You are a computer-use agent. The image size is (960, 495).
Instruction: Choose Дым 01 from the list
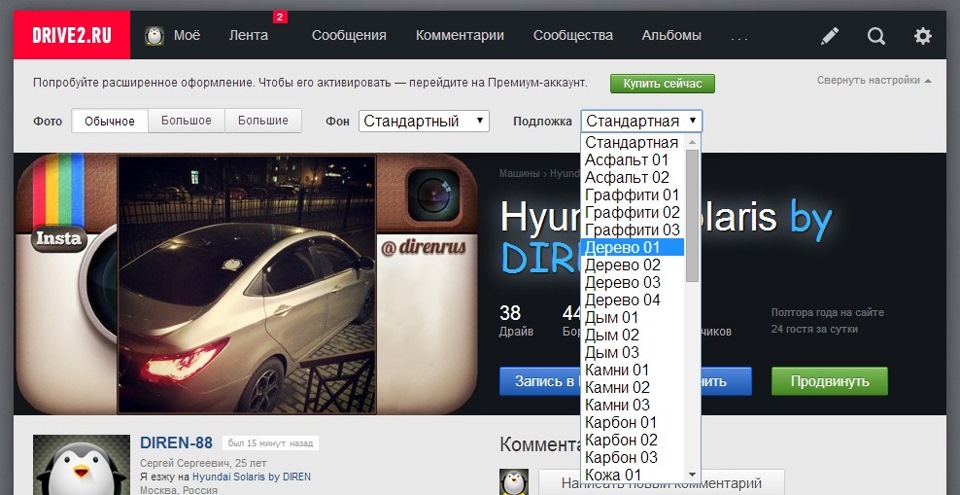(632, 317)
